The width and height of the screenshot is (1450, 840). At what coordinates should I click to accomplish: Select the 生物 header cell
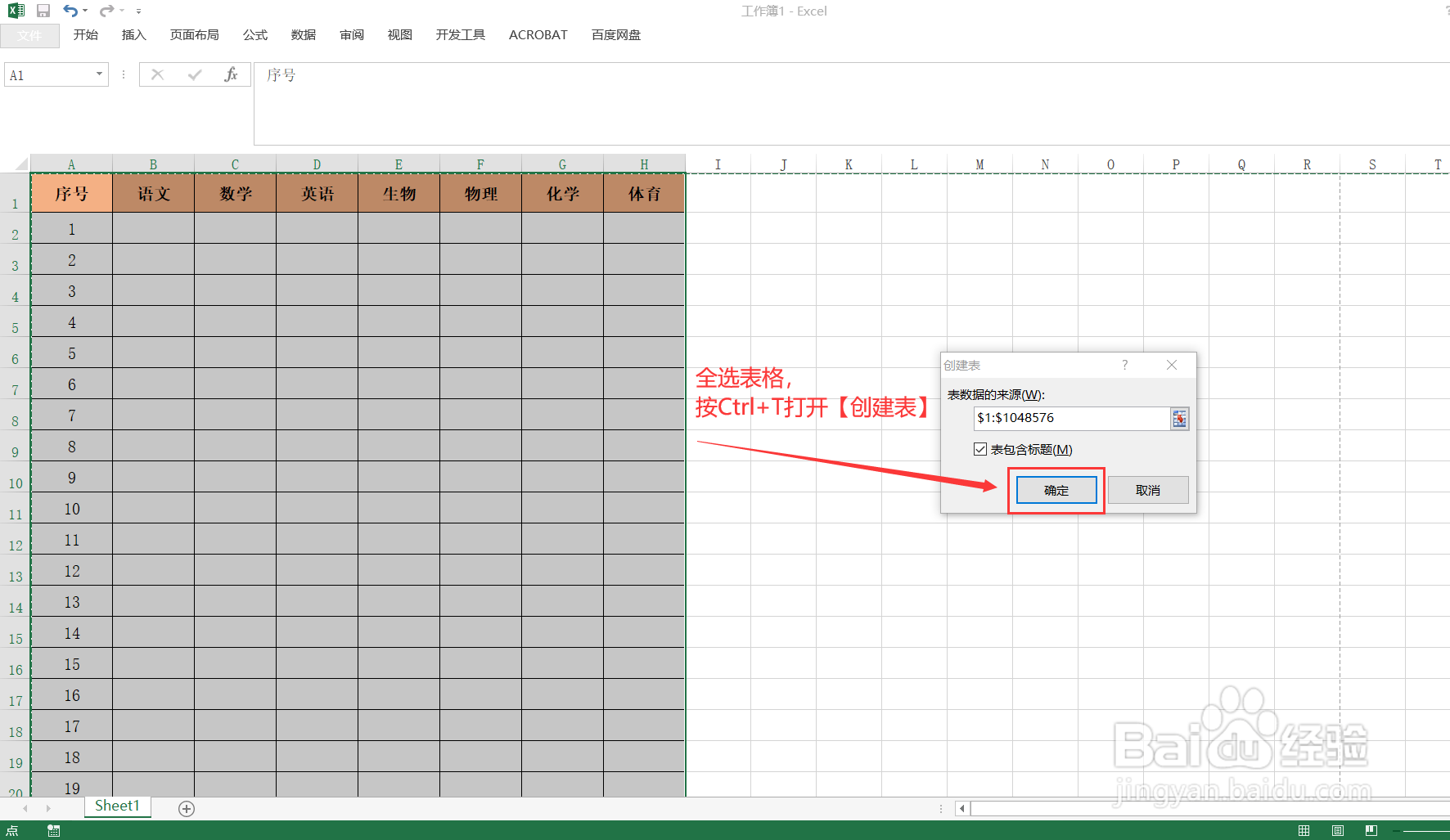399,193
